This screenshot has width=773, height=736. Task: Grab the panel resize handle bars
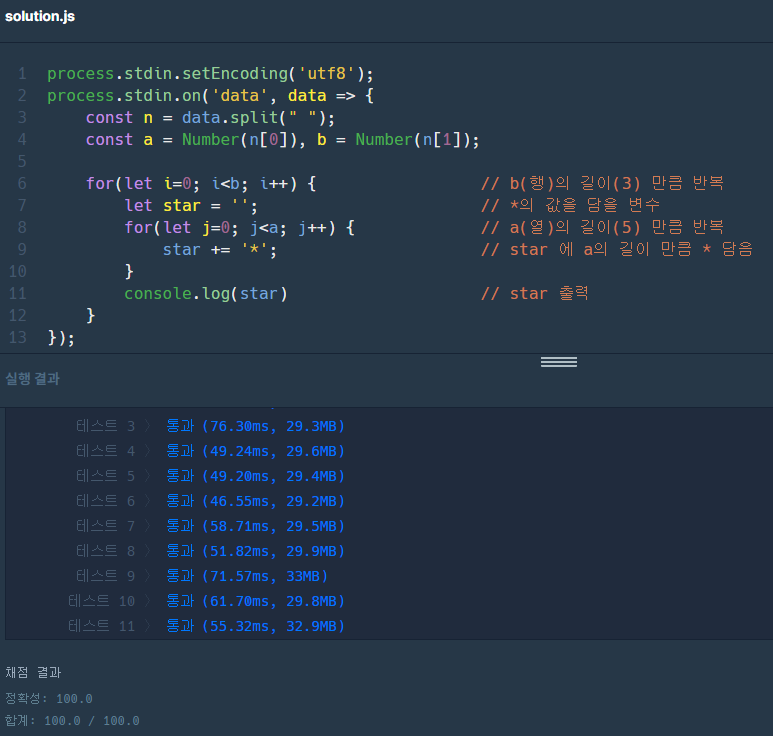pos(559,362)
